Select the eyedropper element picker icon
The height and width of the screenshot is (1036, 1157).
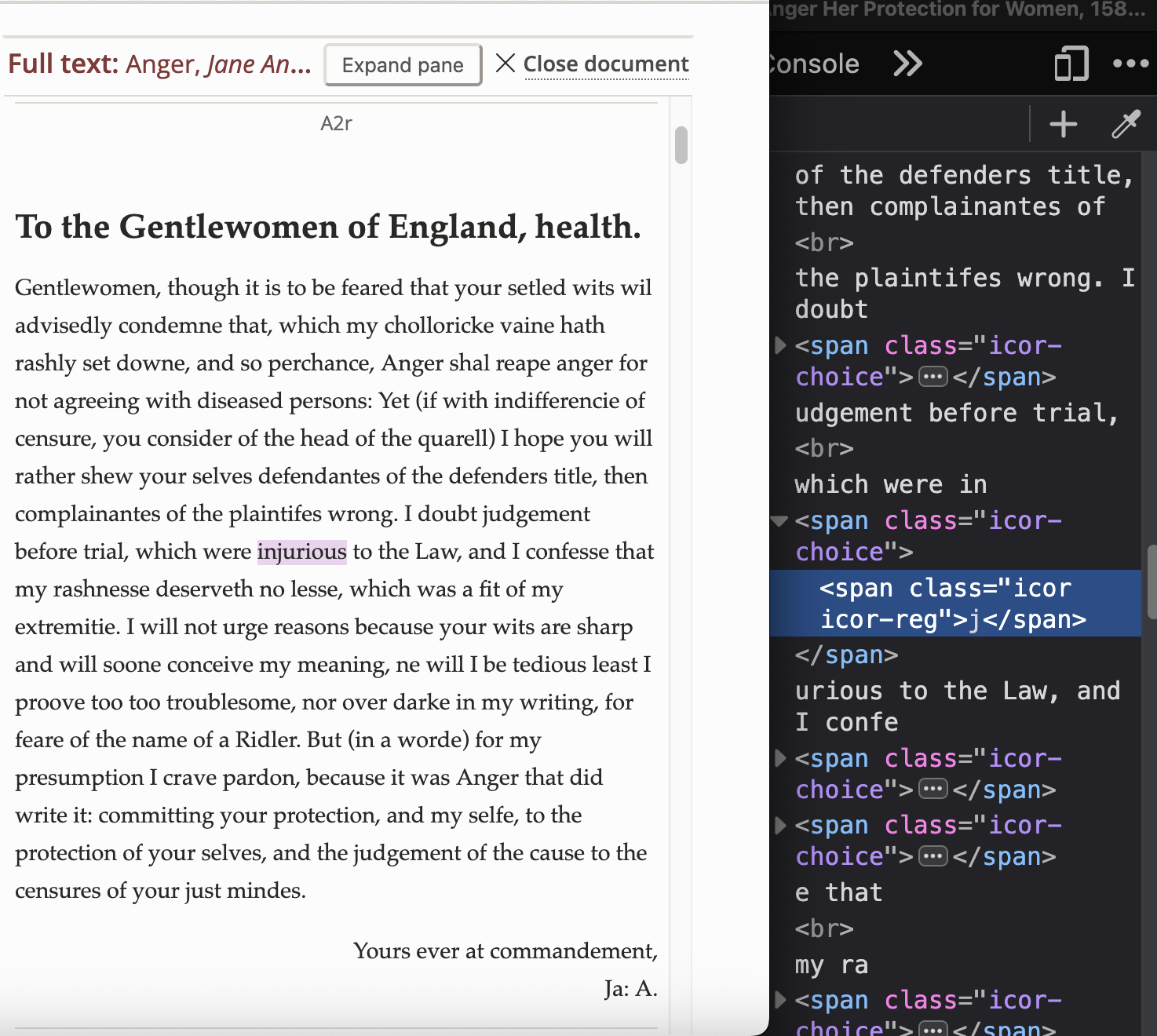[1126, 124]
